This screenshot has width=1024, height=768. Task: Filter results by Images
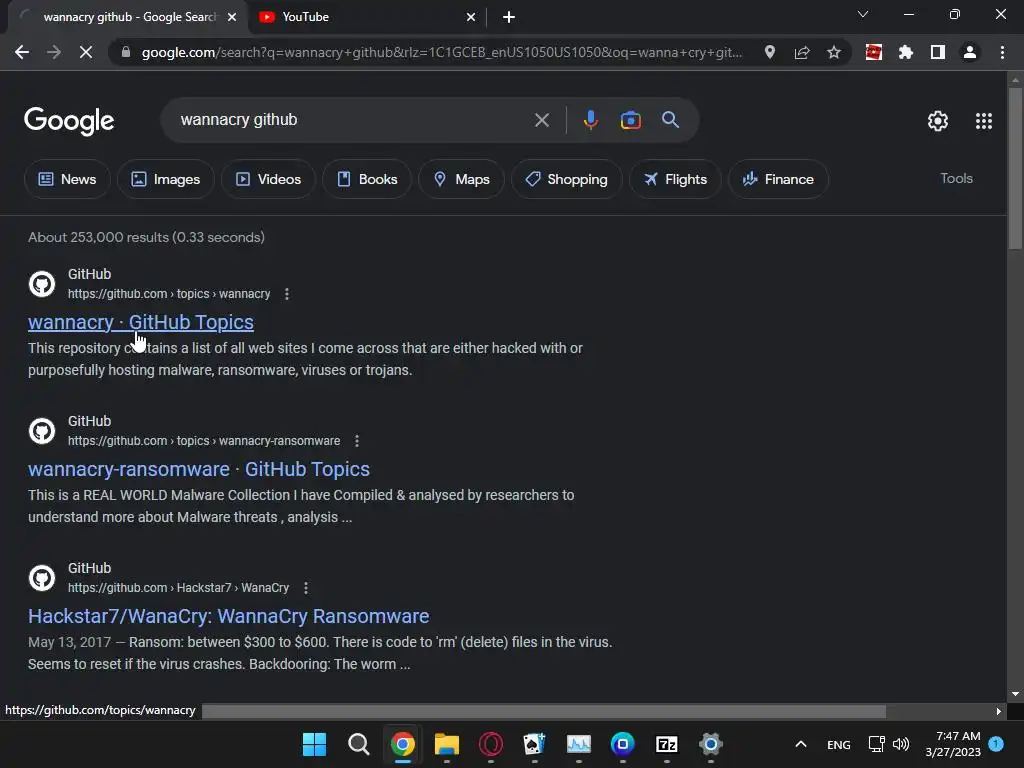pyautogui.click(x=166, y=179)
